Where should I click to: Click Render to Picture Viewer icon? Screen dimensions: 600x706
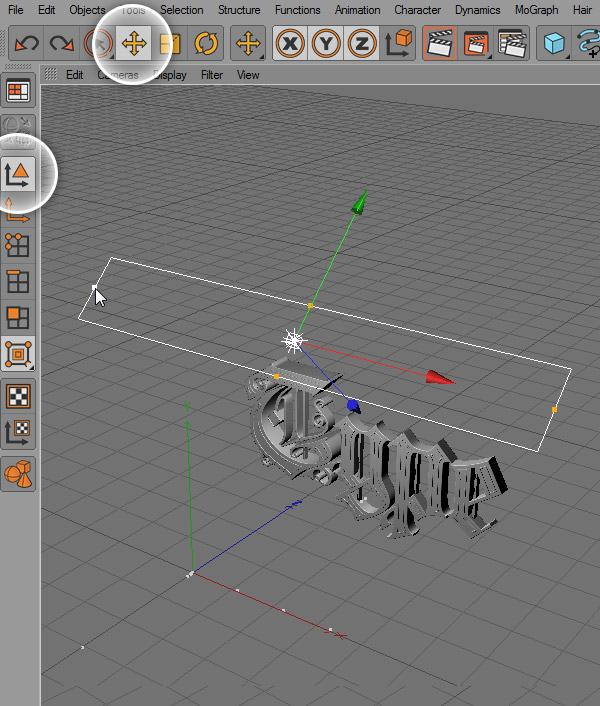pos(476,44)
